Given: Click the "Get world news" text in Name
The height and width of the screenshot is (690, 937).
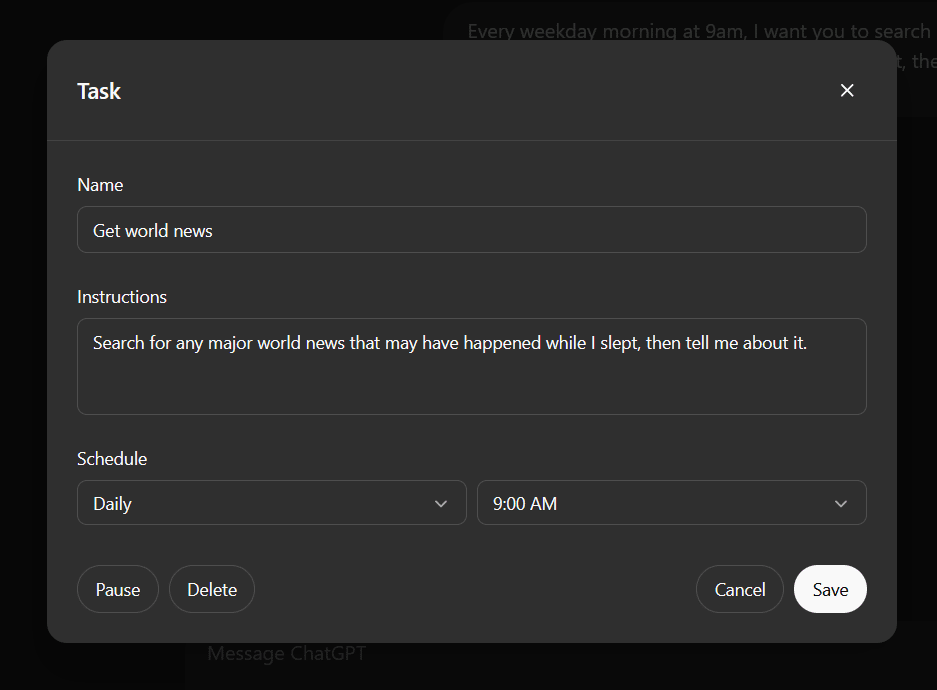Looking at the screenshot, I should click(x=153, y=231).
